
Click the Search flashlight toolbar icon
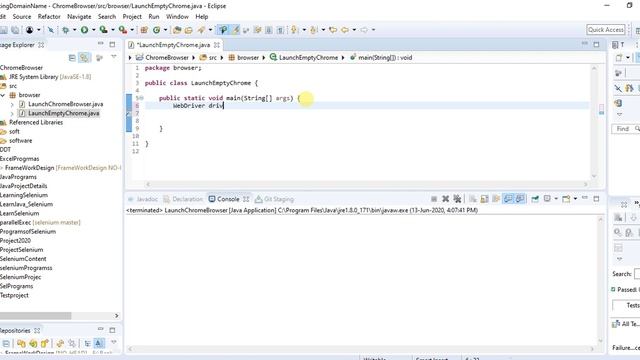click(x=202, y=30)
